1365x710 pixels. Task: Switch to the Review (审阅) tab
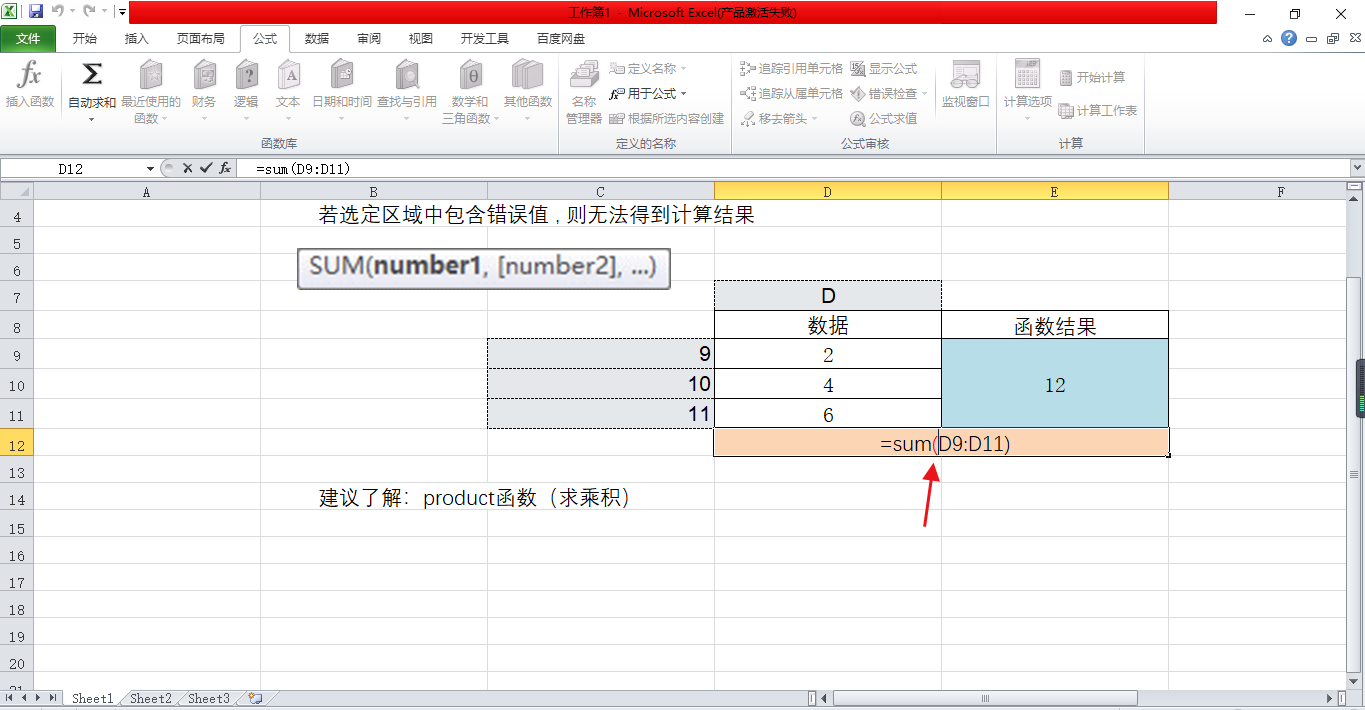click(x=369, y=39)
